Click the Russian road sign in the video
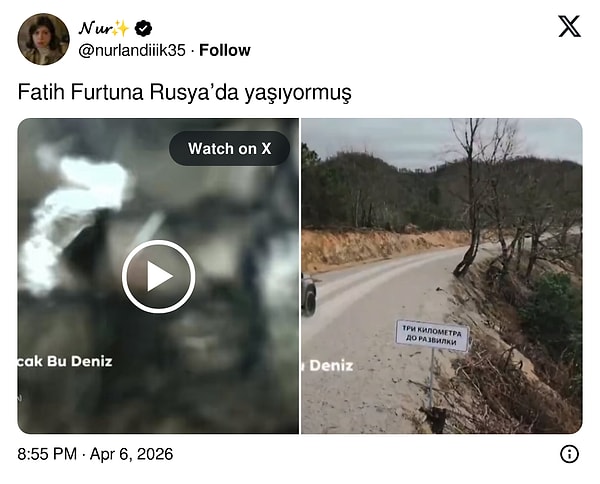The height and width of the screenshot is (484, 600). tap(432, 336)
